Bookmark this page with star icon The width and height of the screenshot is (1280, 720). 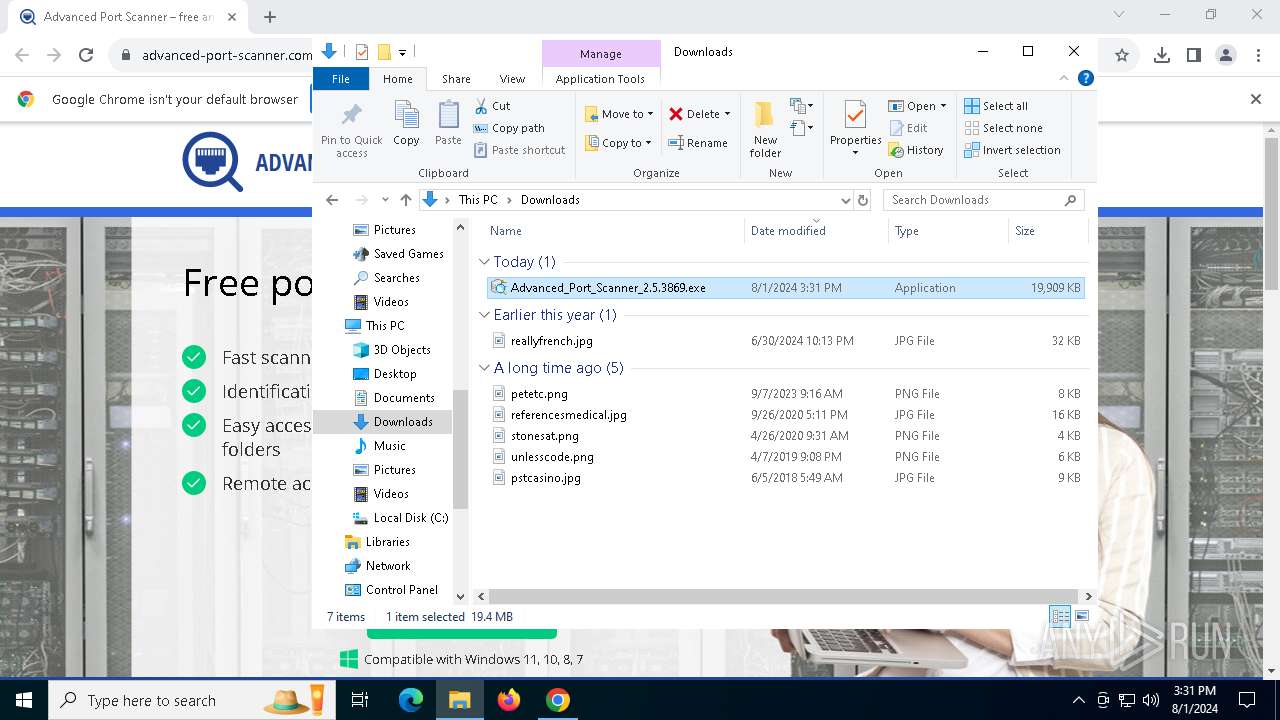click(x=1122, y=56)
